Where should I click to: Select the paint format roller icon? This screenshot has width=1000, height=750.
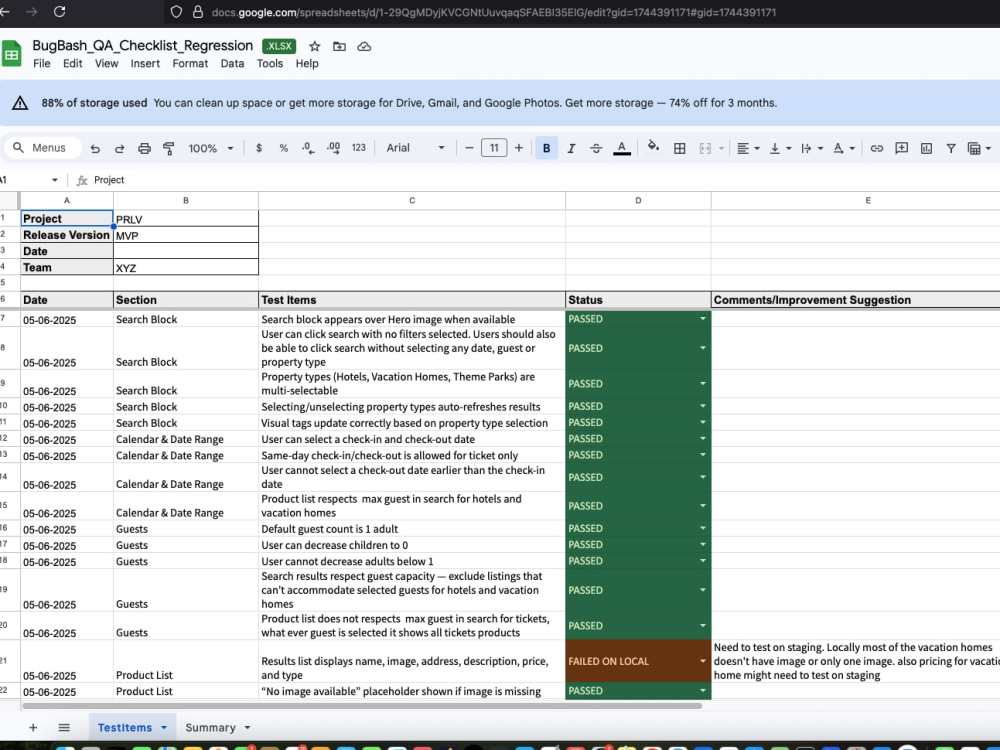point(169,148)
